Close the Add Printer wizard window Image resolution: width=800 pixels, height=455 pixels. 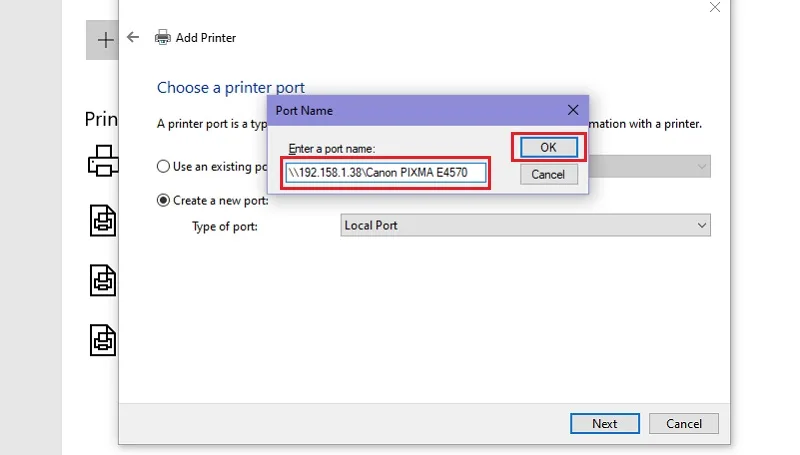[x=715, y=7]
